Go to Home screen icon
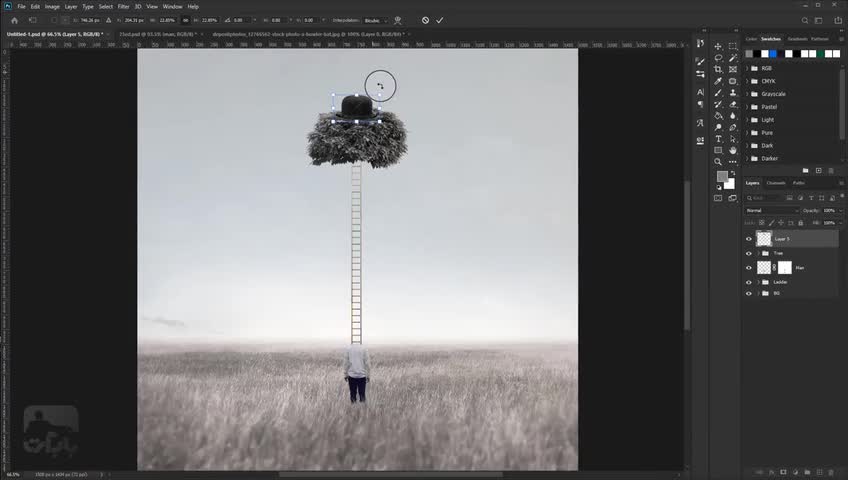 click(15, 21)
